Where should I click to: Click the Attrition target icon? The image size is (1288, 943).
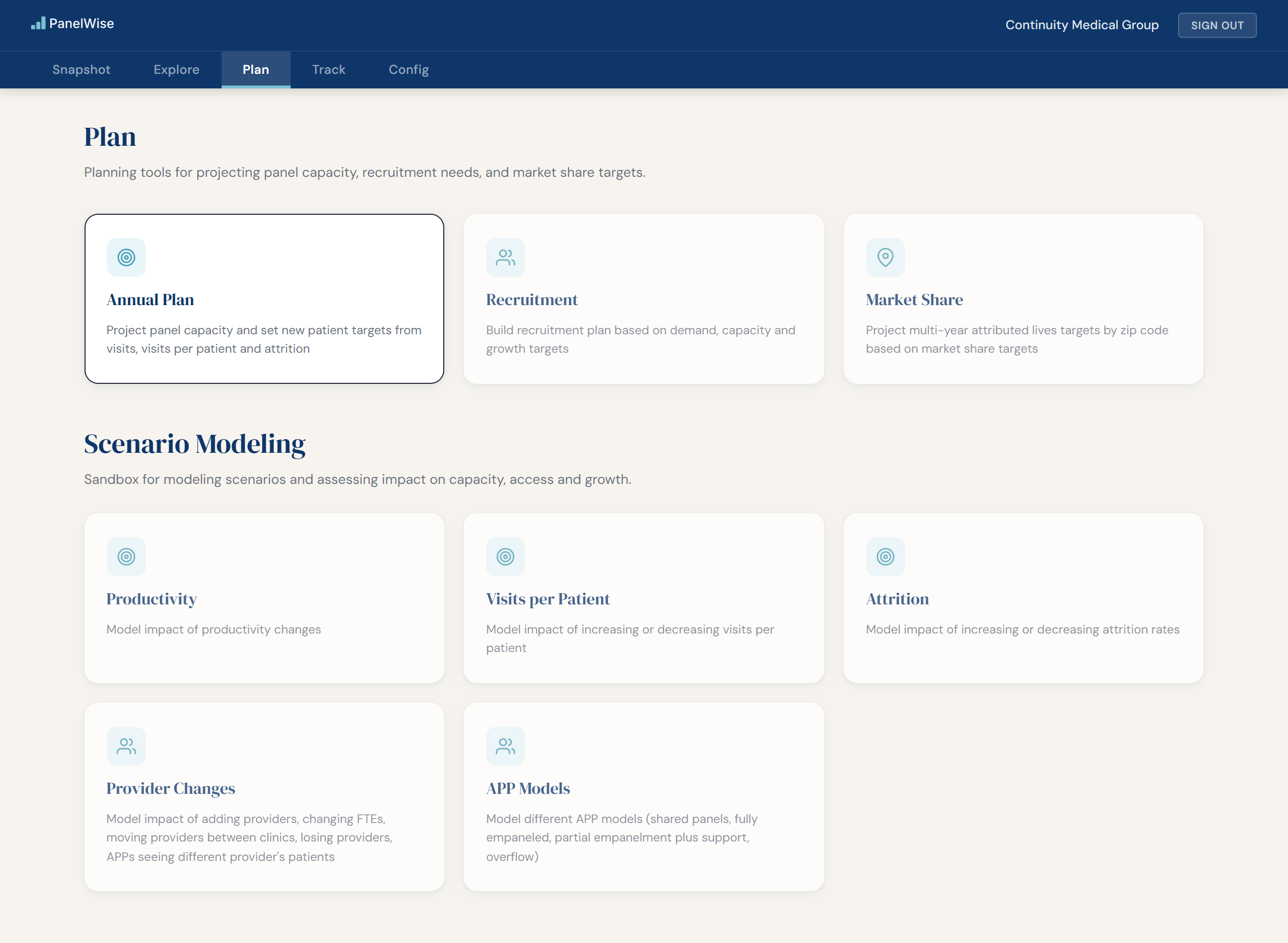point(885,557)
